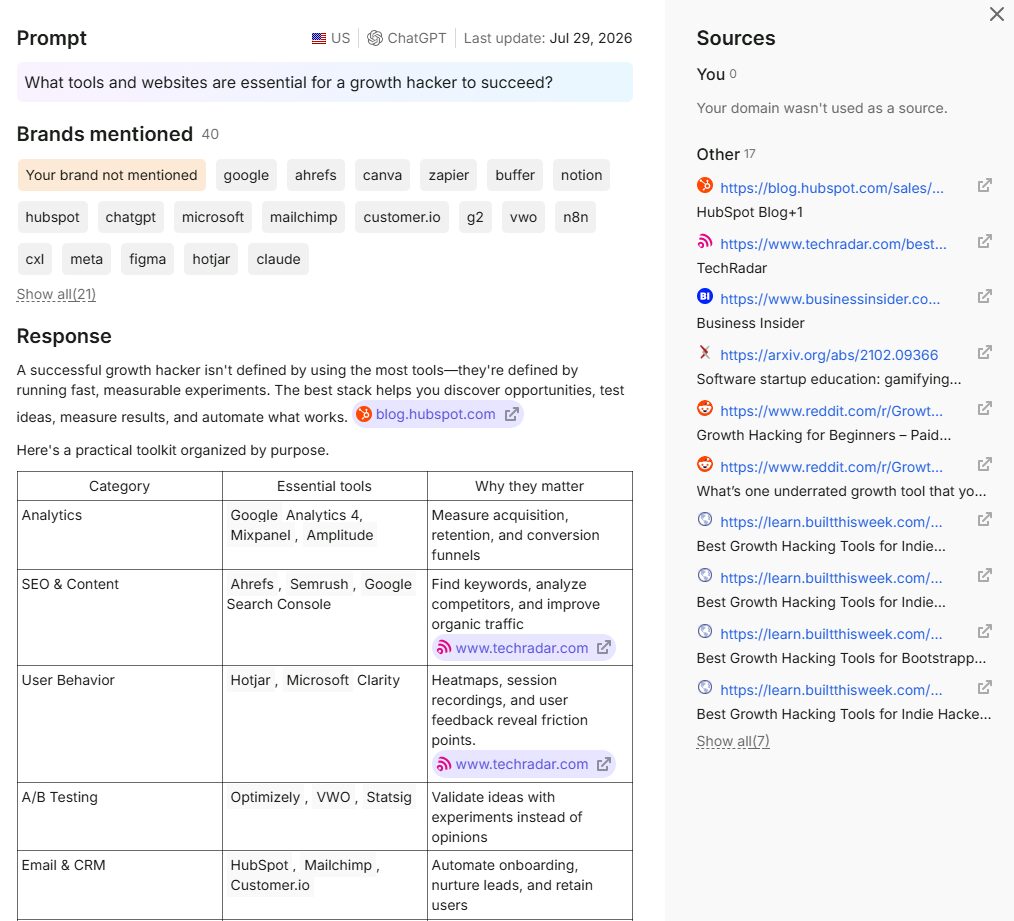
Task: Open external link icon for arxiv.org source
Action: [x=984, y=352]
